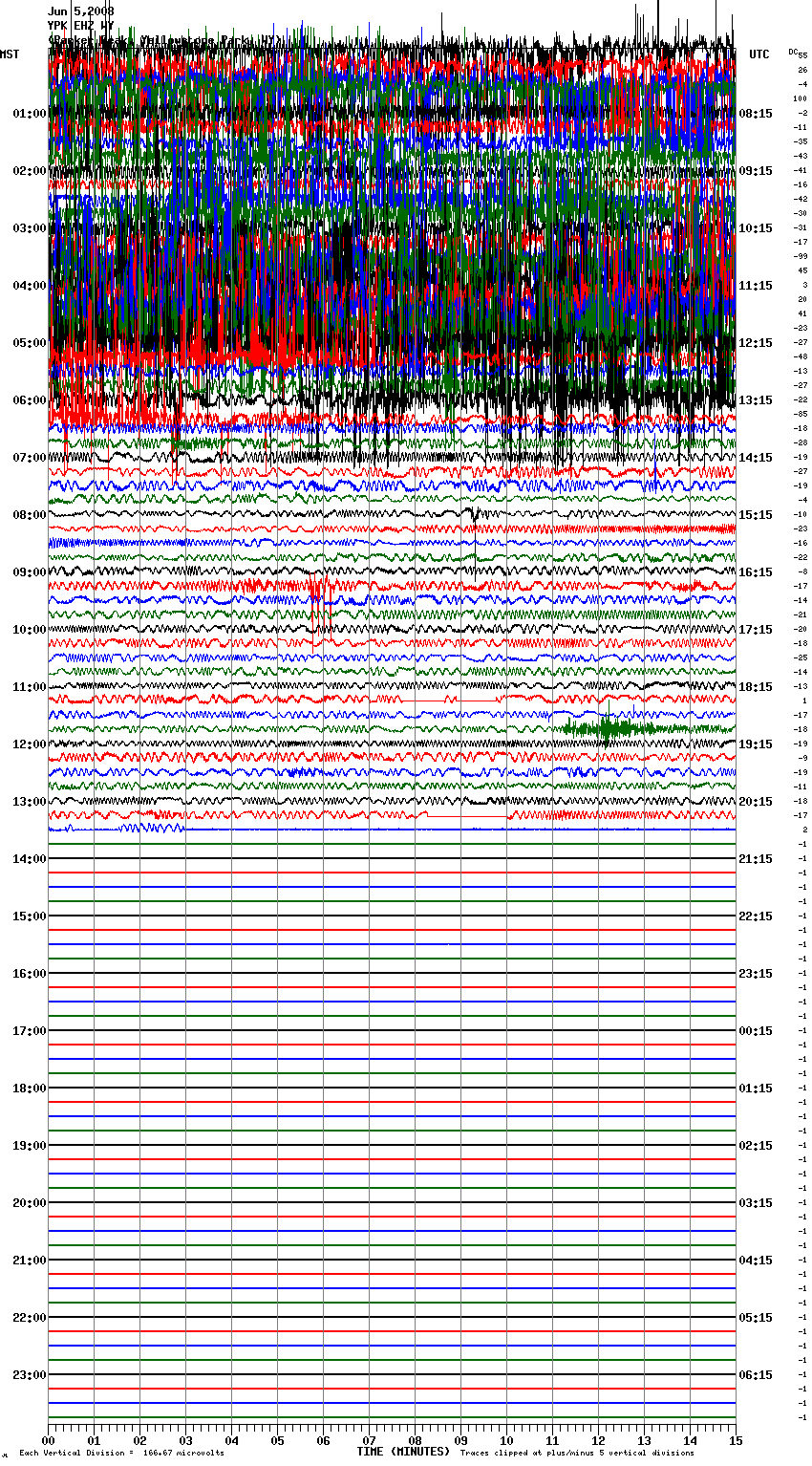Click 'Traces clipped at plus/minus 5 vertical divisions'
The width and height of the screenshot is (812, 1466).
pos(577,1453)
